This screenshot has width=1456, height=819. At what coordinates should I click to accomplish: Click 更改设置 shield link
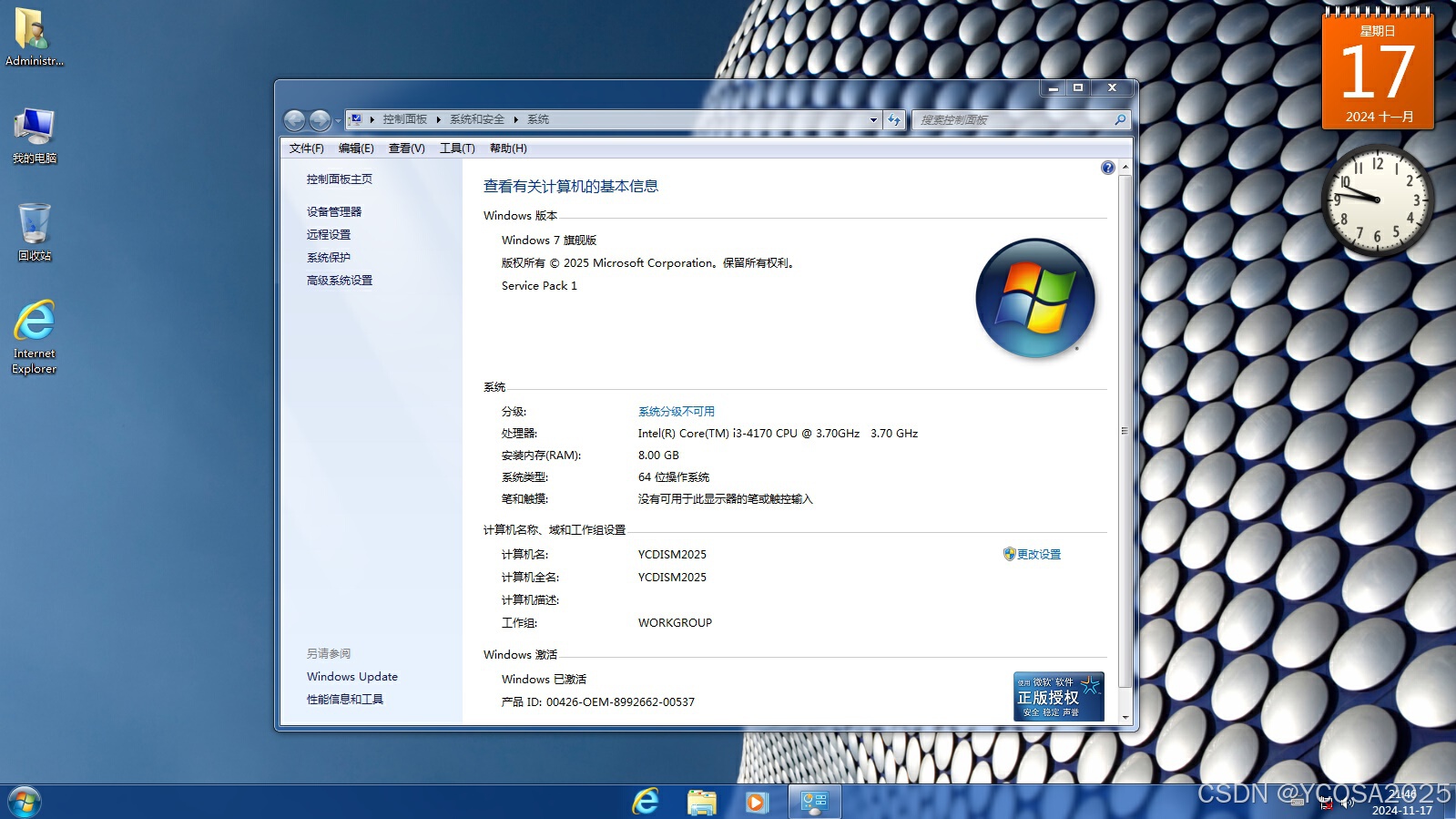point(1033,554)
